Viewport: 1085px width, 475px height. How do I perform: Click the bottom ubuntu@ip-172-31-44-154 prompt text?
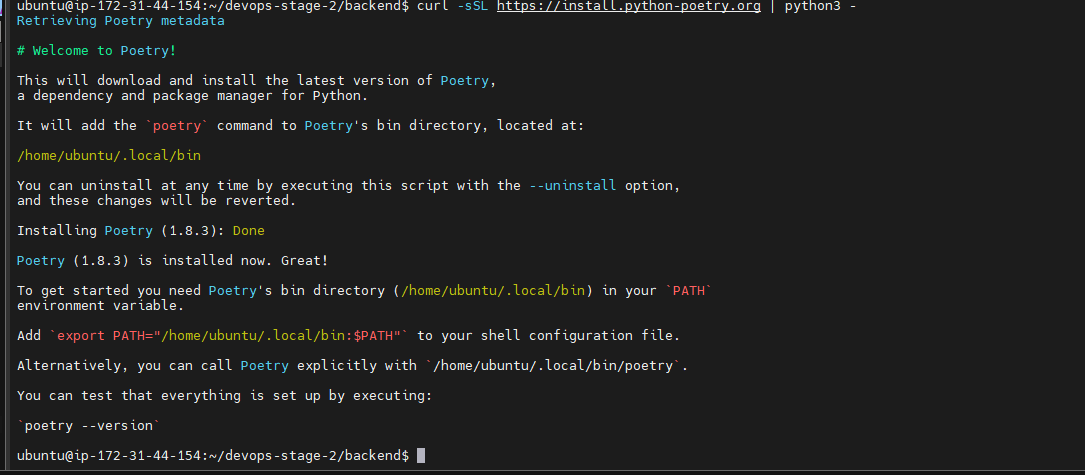click(212, 456)
